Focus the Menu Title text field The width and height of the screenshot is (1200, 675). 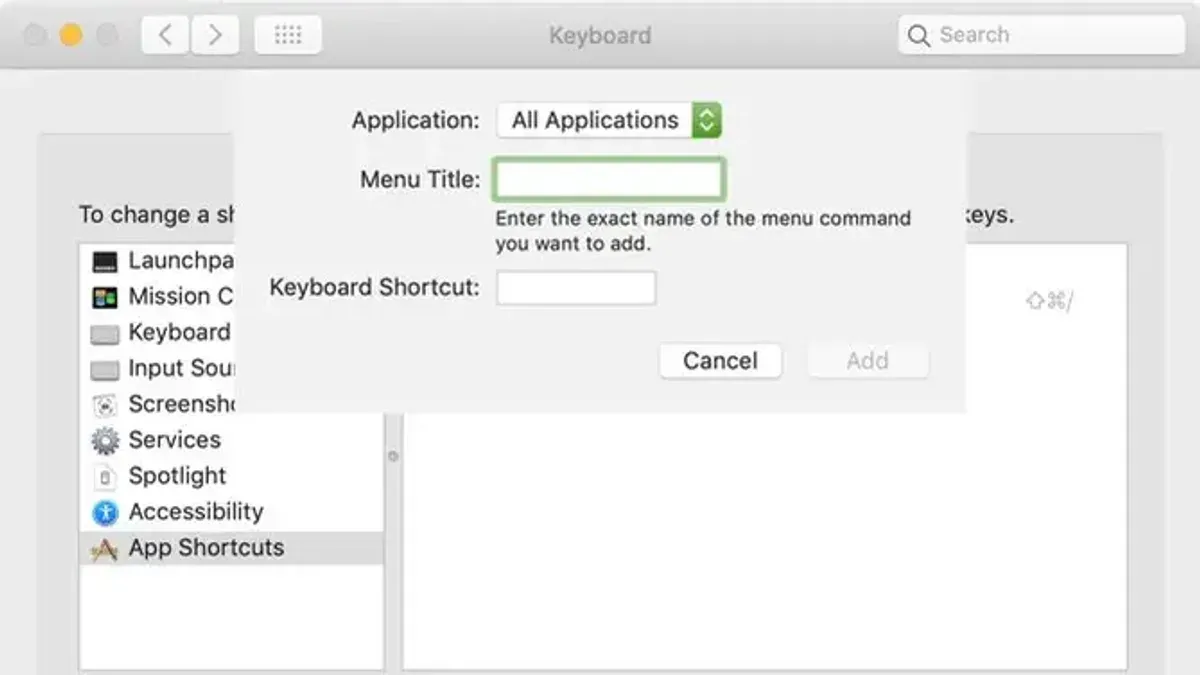(x=608, y=180)
